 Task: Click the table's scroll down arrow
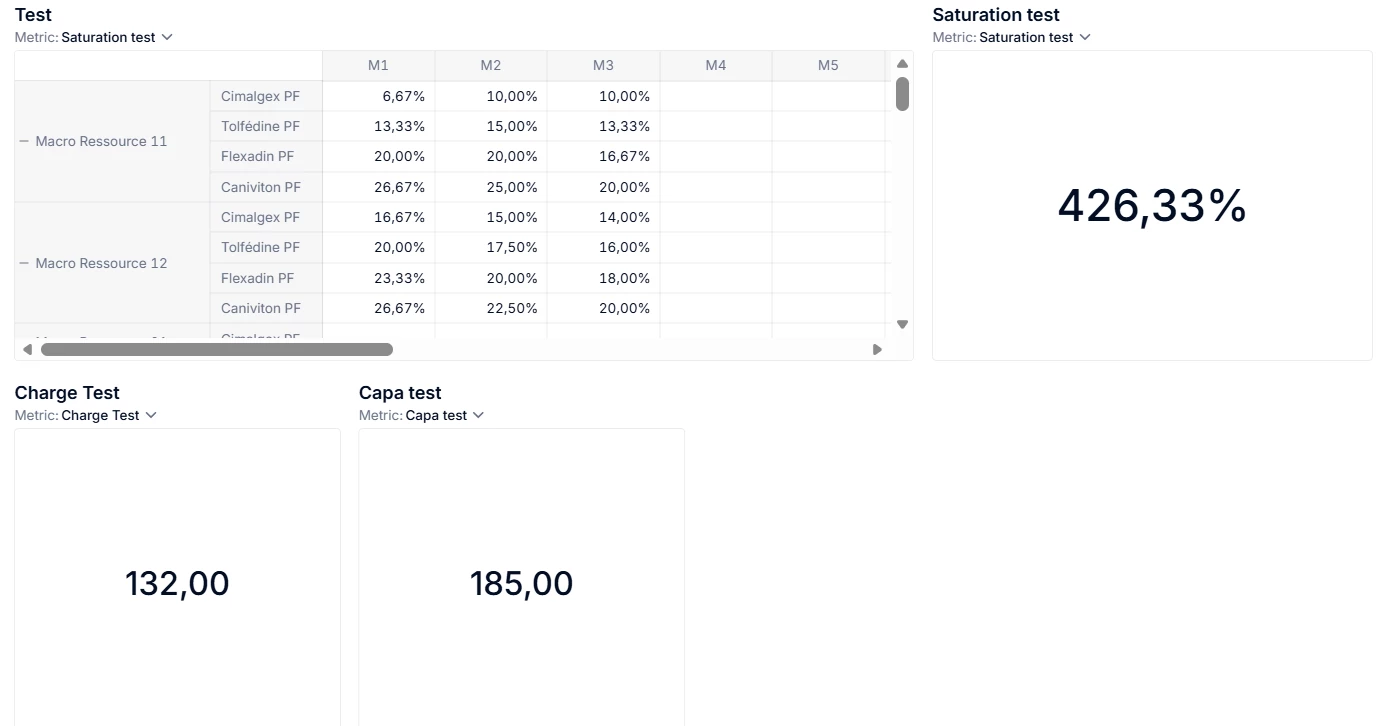[902, 324]
